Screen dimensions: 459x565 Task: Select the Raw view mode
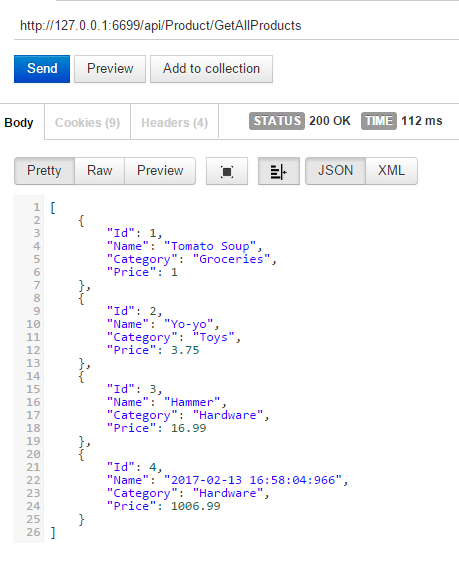click(99, 171)
